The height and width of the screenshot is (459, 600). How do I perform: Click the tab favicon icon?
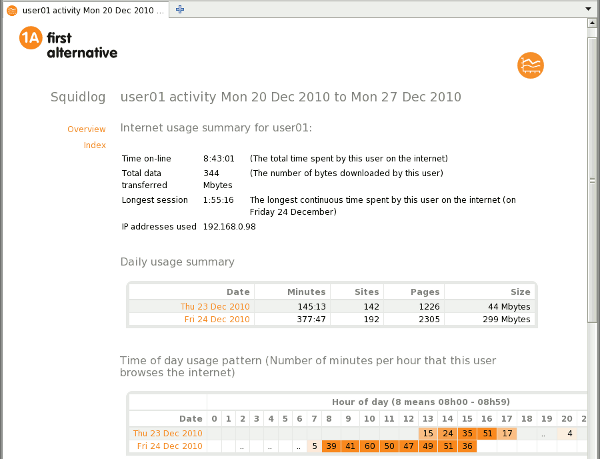click(12, 10)
